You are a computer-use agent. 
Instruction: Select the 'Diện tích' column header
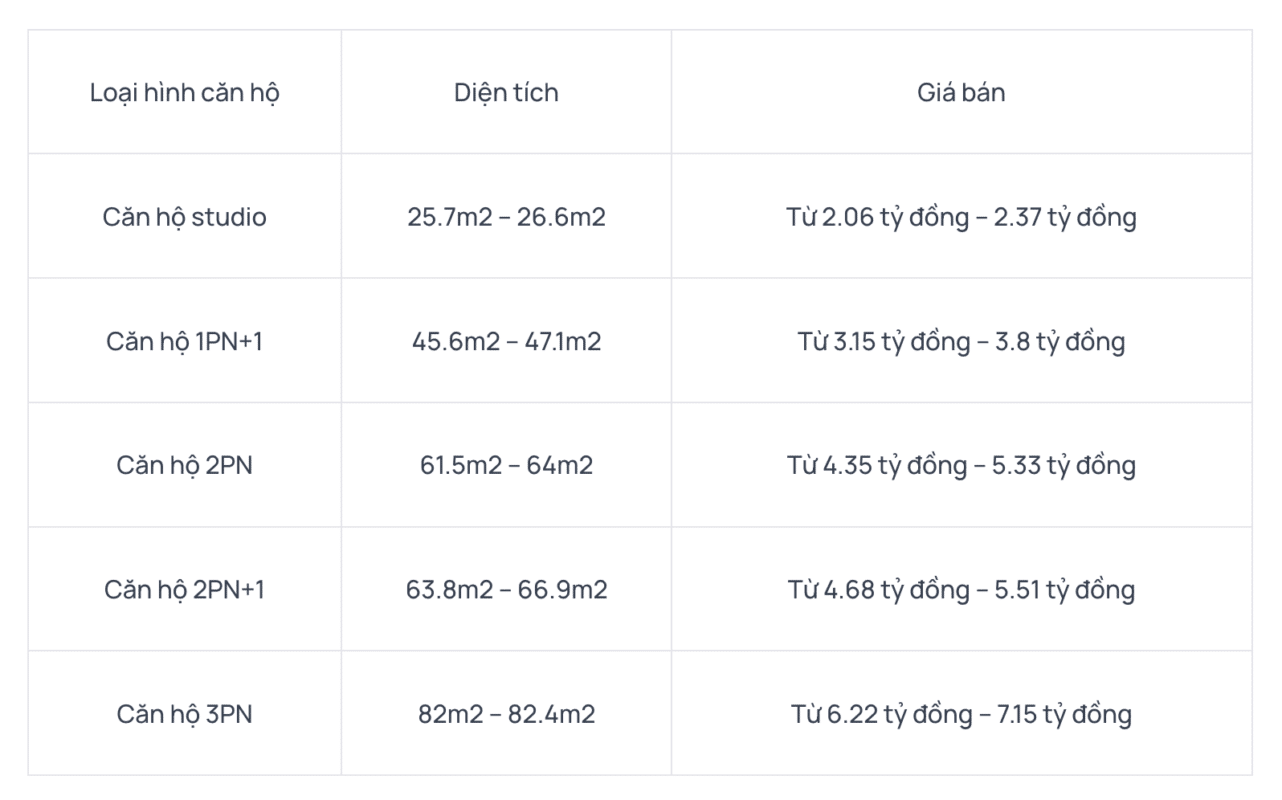(506, 93)
